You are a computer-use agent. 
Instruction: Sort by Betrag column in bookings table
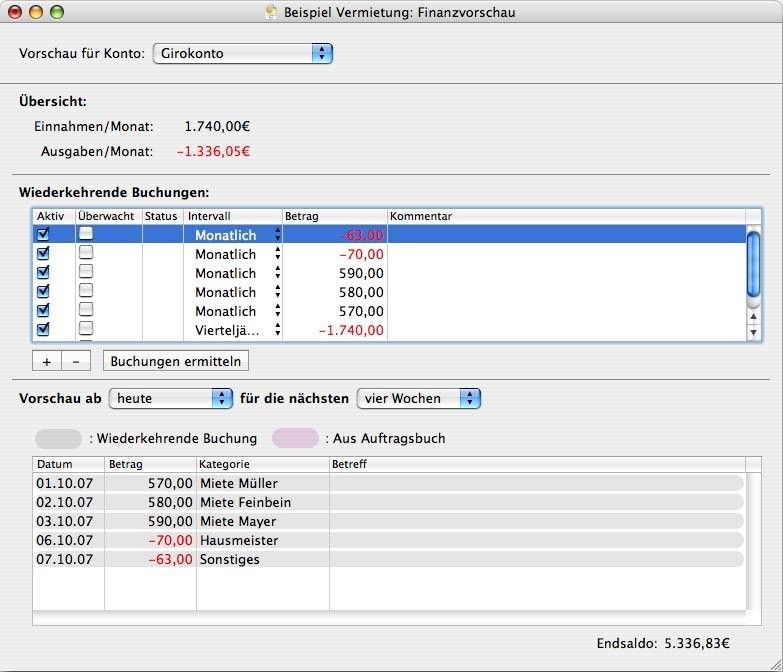334,216
